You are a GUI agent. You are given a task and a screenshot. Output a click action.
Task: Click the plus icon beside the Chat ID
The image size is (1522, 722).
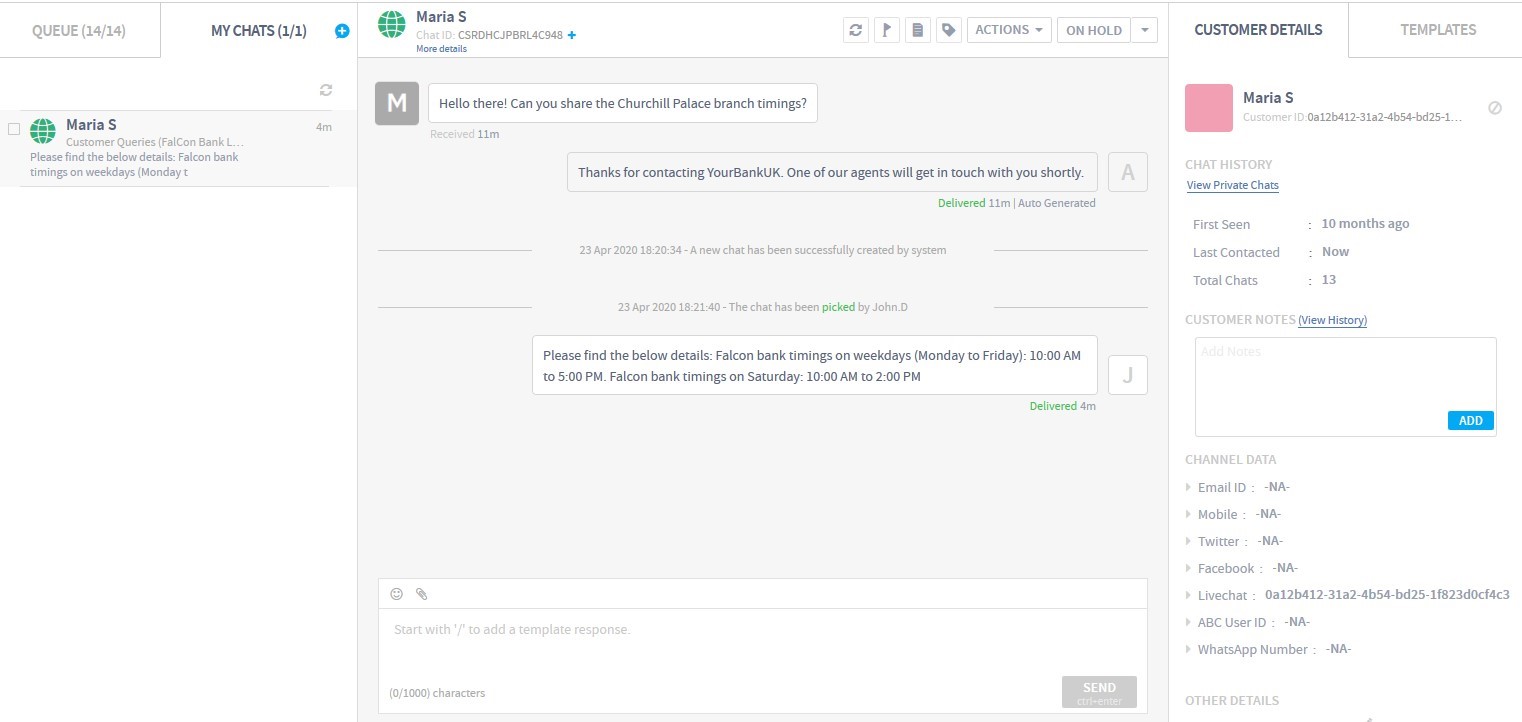coord(570,34)
